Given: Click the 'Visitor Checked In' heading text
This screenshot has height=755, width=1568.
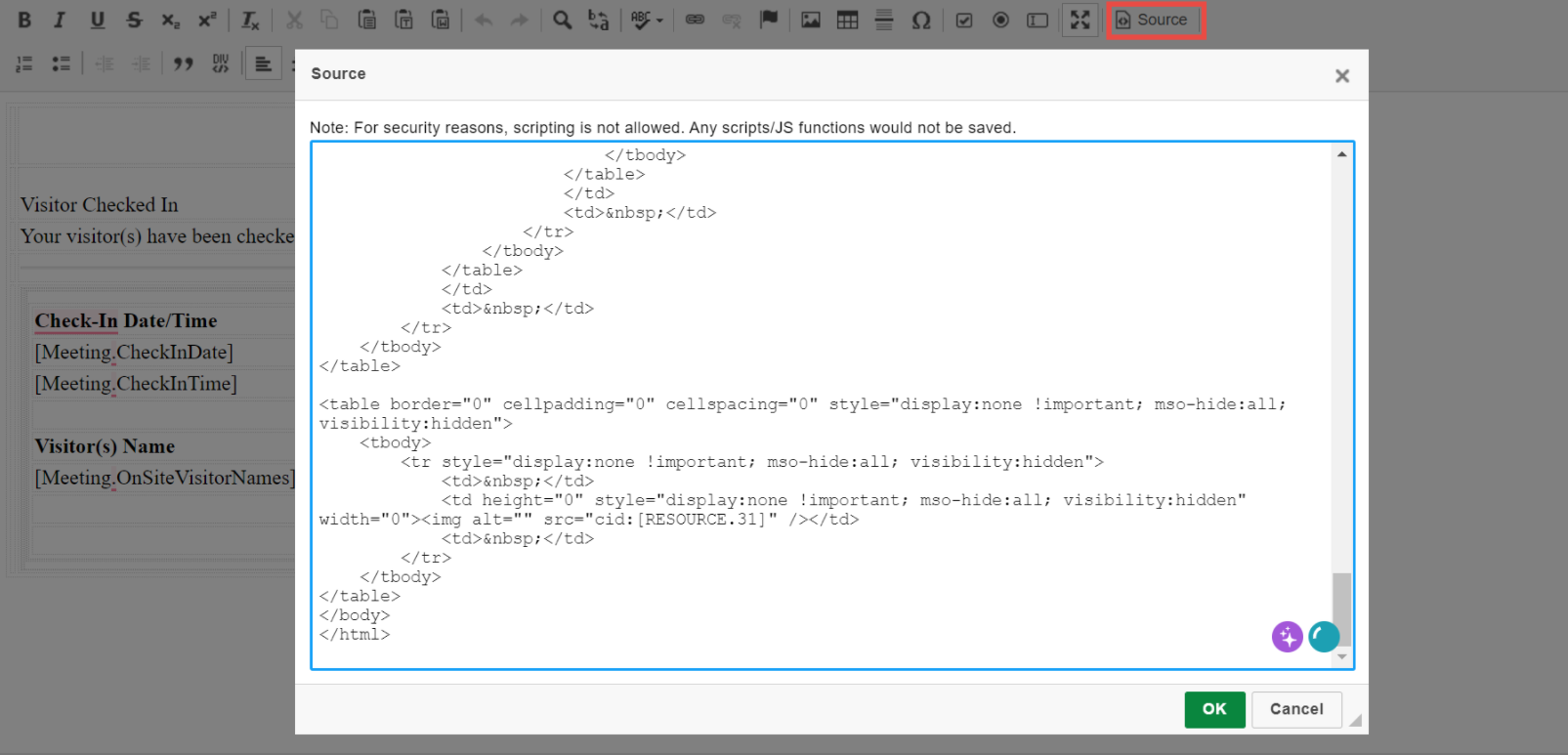Looking at the screenshot, I should click(100, 205).
